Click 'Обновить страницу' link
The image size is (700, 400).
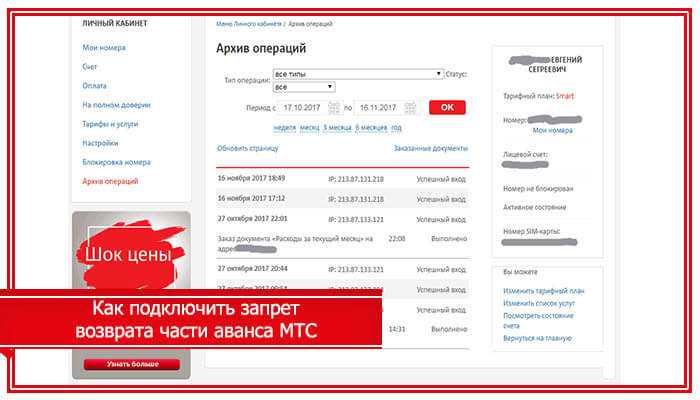click(248, 148)
